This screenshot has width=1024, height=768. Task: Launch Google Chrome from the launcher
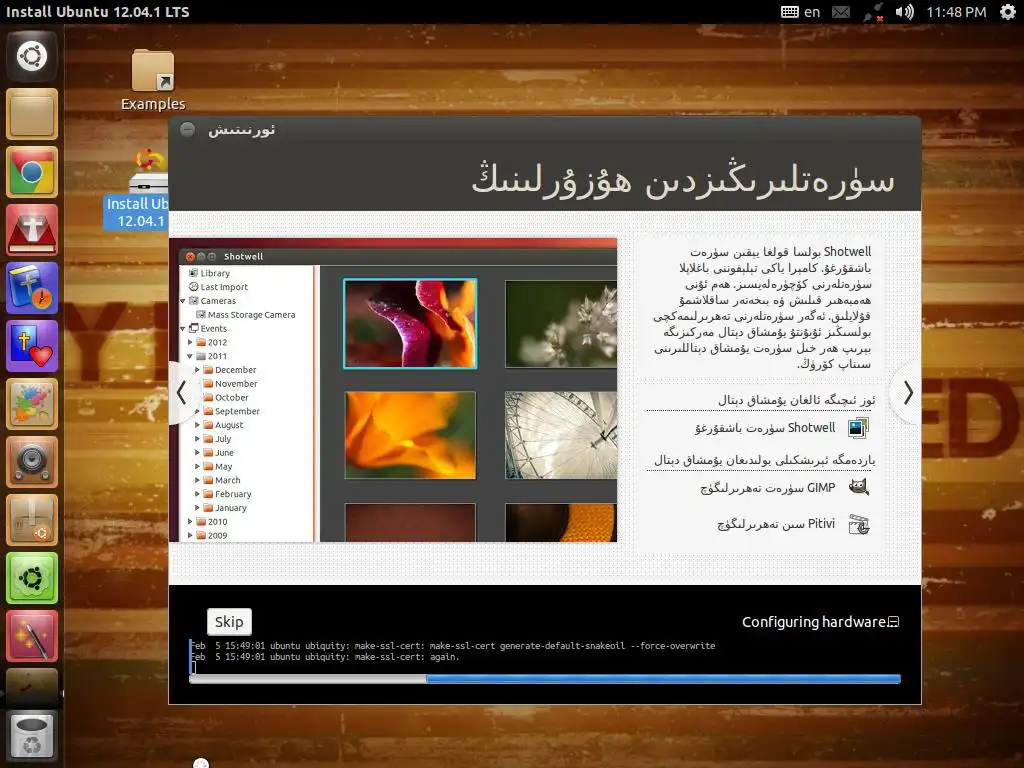pos(32,172)
